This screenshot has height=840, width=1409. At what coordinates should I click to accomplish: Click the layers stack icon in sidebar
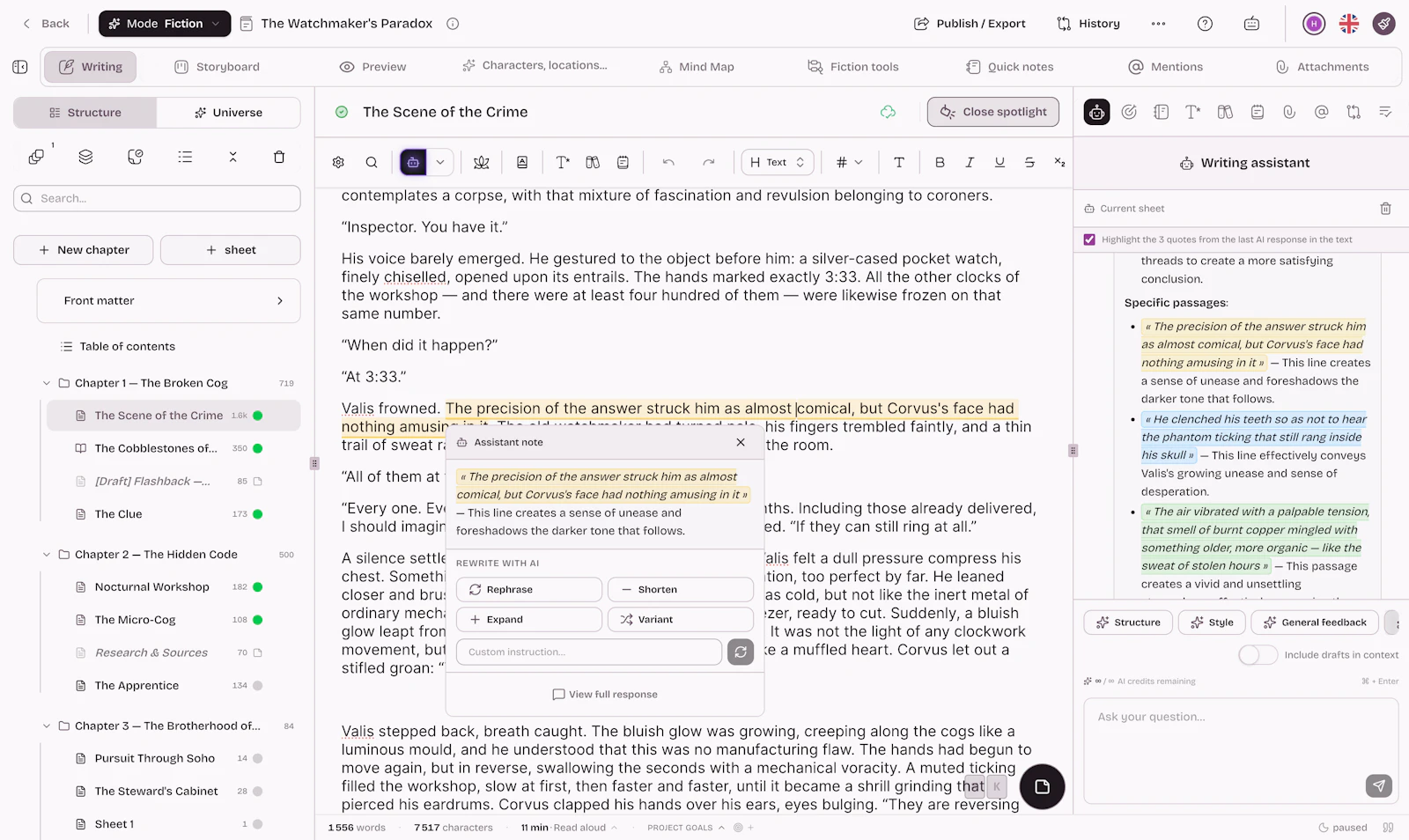(85, 157)
